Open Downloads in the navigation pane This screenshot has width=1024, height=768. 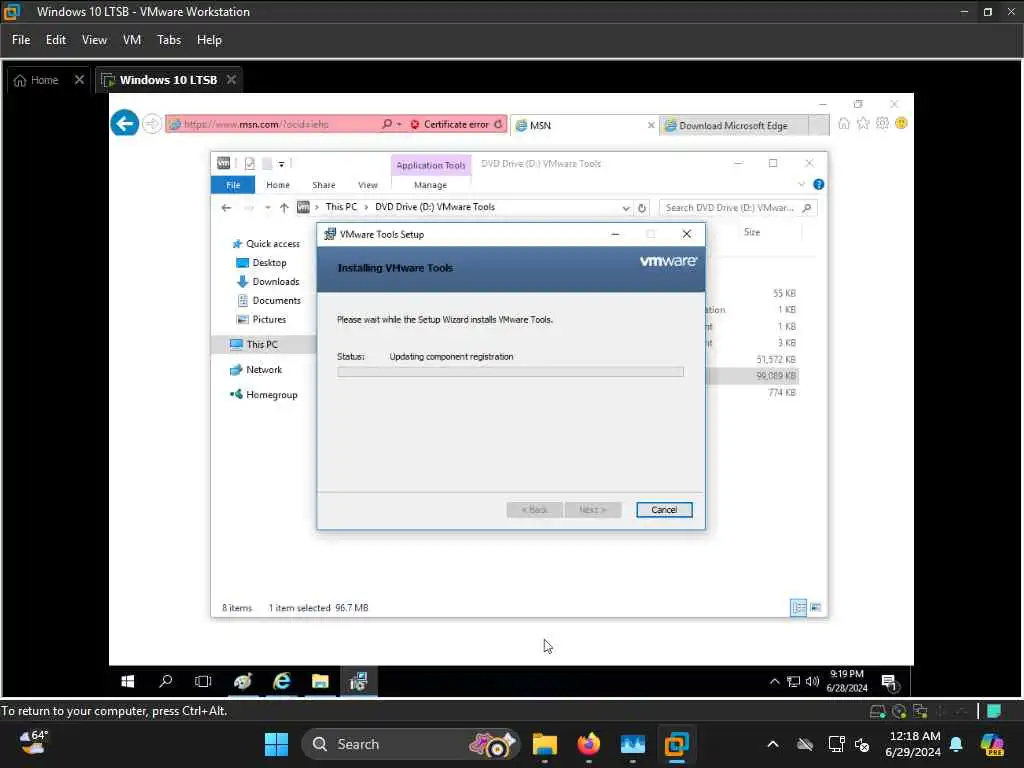point(268,281)
